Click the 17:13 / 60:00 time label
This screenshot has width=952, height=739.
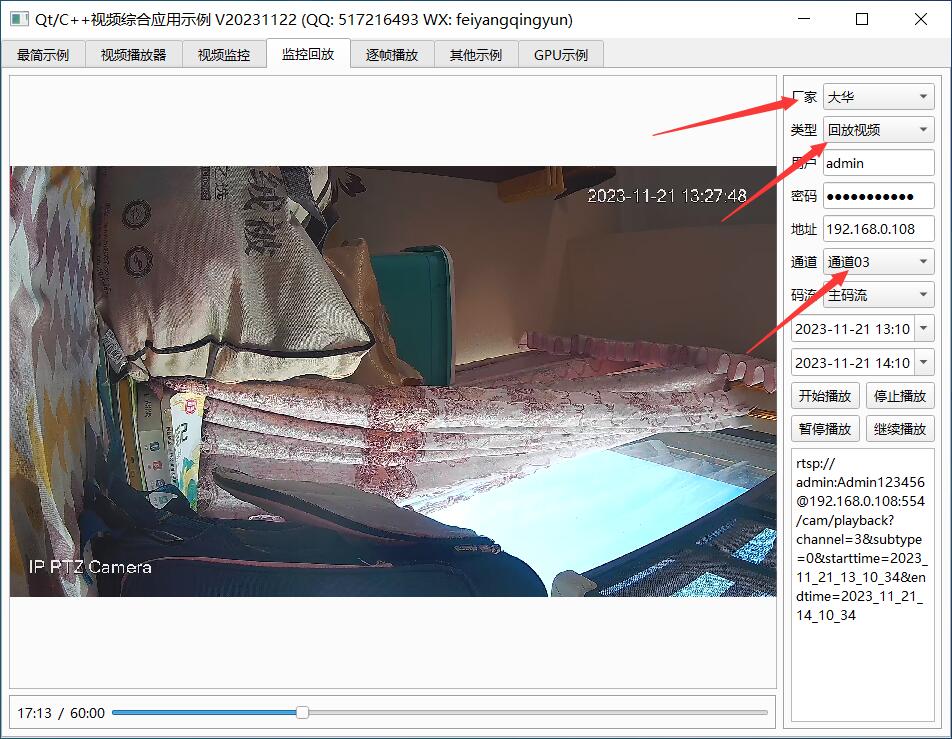tap(61, 713)
